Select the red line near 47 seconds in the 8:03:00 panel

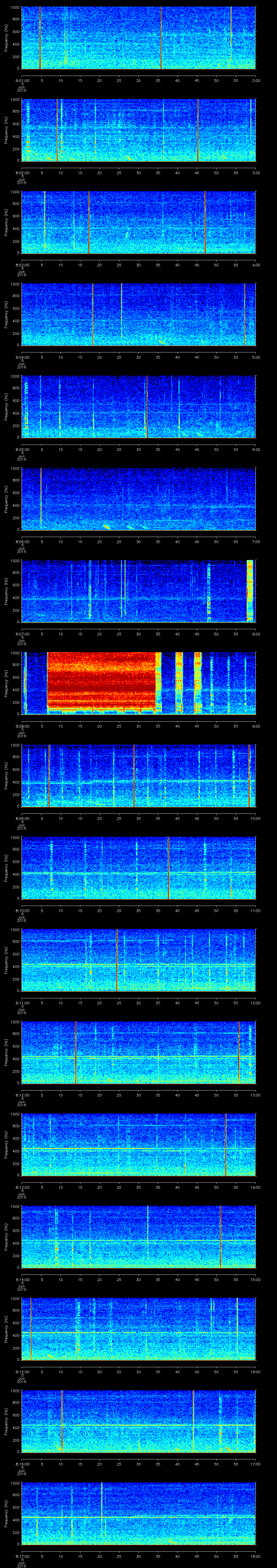tap(205, 222)
